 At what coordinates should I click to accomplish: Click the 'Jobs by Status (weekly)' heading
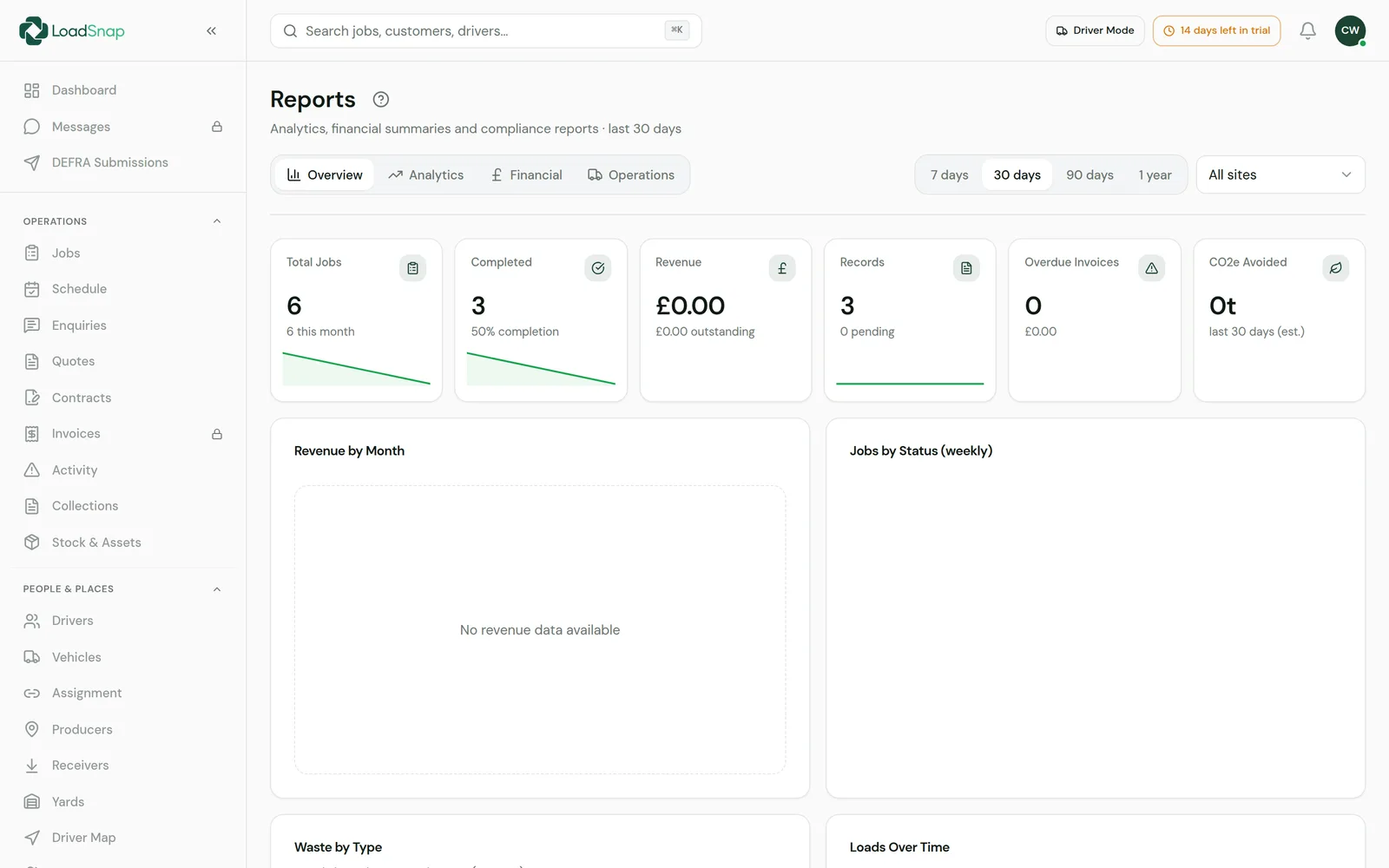tap(921, 451)
